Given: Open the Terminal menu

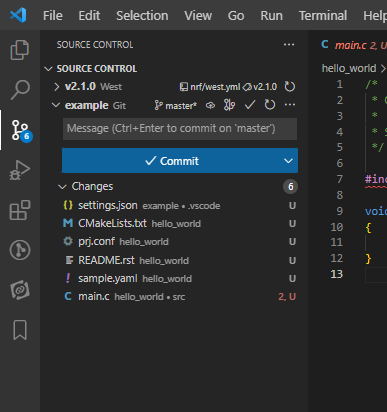Looking at the screenshot, I should coord(323,15).
